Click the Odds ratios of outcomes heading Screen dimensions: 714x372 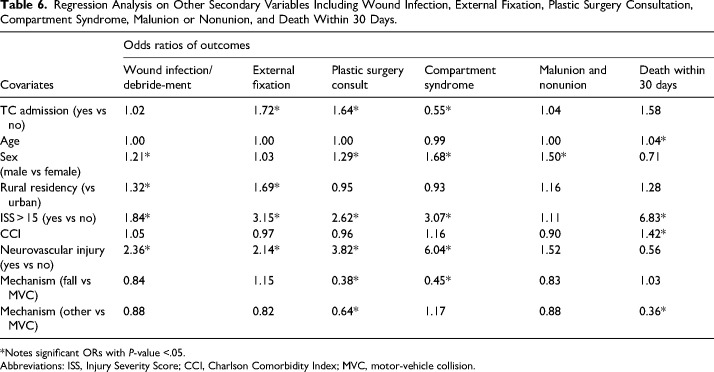[x=187, y=45]
